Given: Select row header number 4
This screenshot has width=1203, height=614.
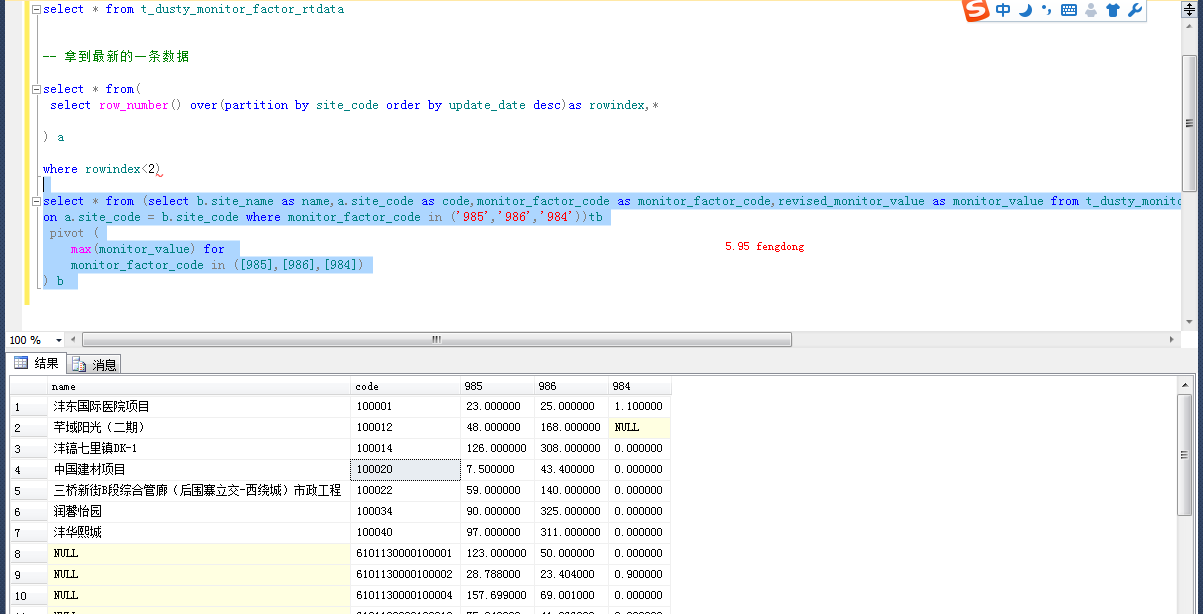Looking at the screenshot, I should 29,470.
